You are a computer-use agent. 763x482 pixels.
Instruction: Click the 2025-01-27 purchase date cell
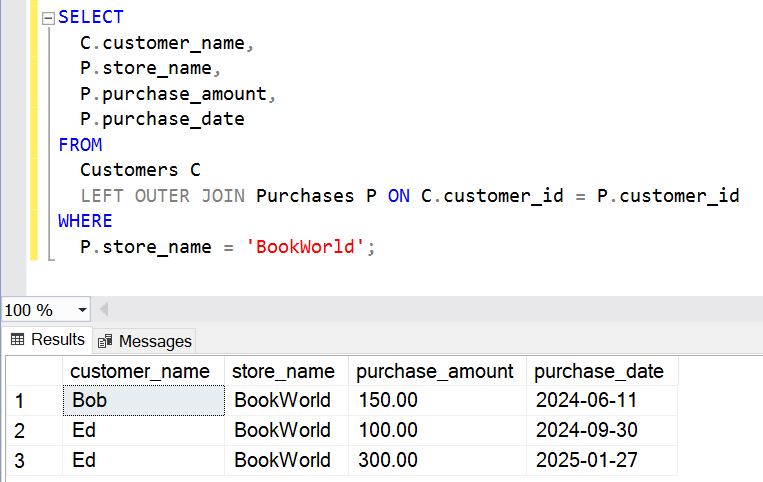[599, 460]
